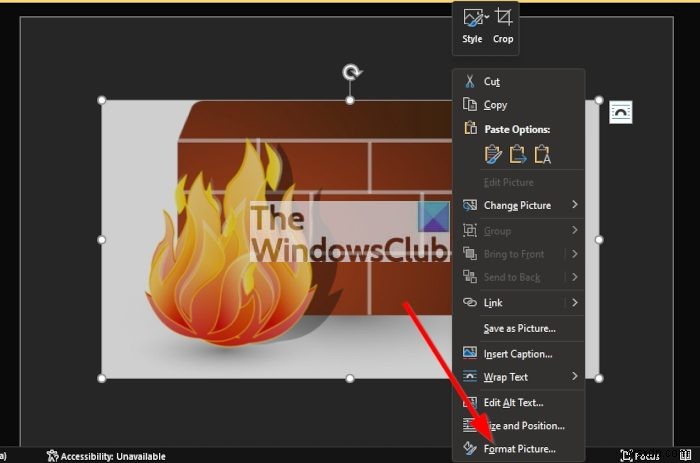The height and width of the screenshot is (463, 700).
Task: Click the Insert Caption icon
Action: coord(470,353)
